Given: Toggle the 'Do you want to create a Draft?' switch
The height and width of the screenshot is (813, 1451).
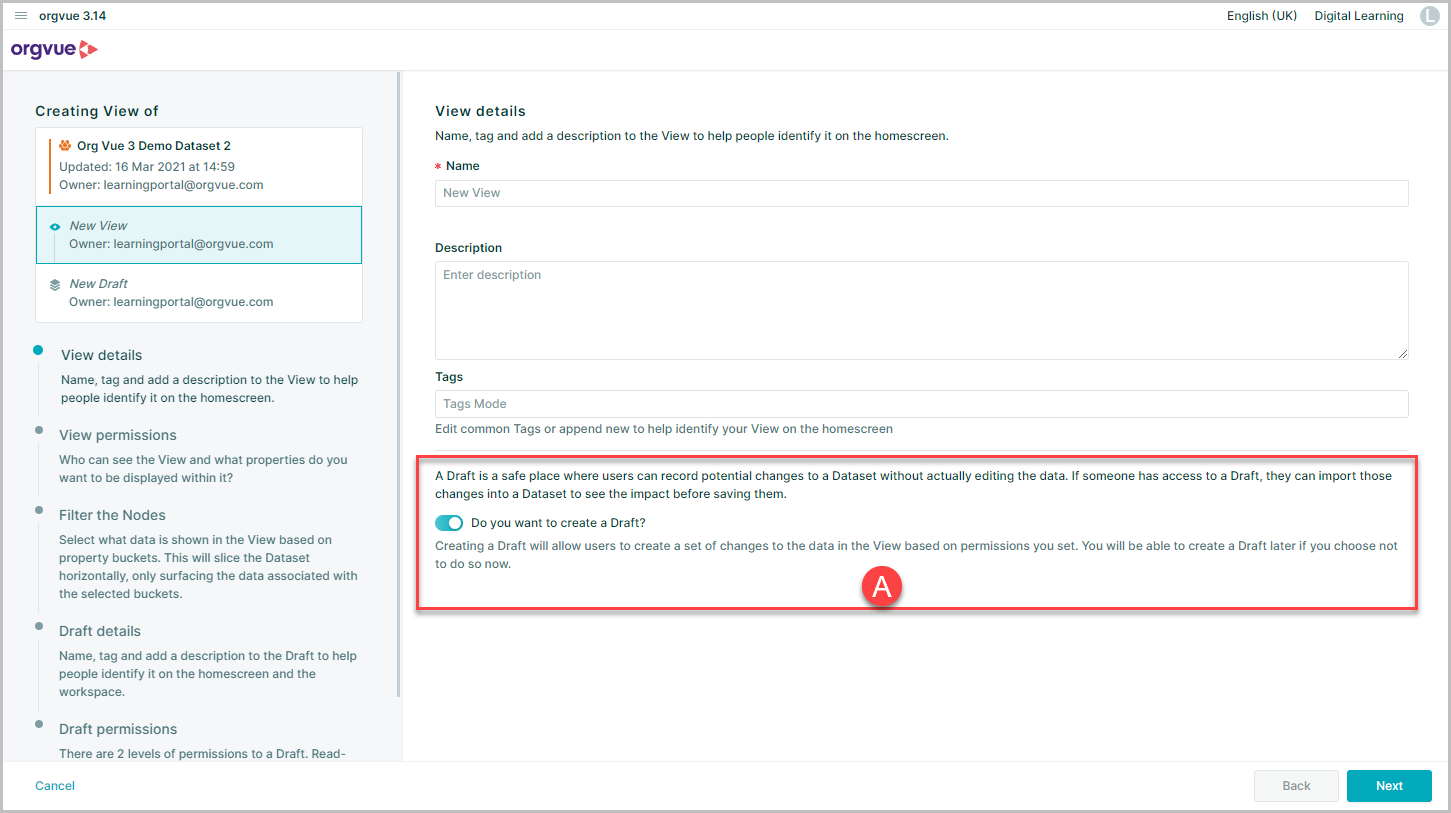Looking at the screenshot, I should (449, 523).
